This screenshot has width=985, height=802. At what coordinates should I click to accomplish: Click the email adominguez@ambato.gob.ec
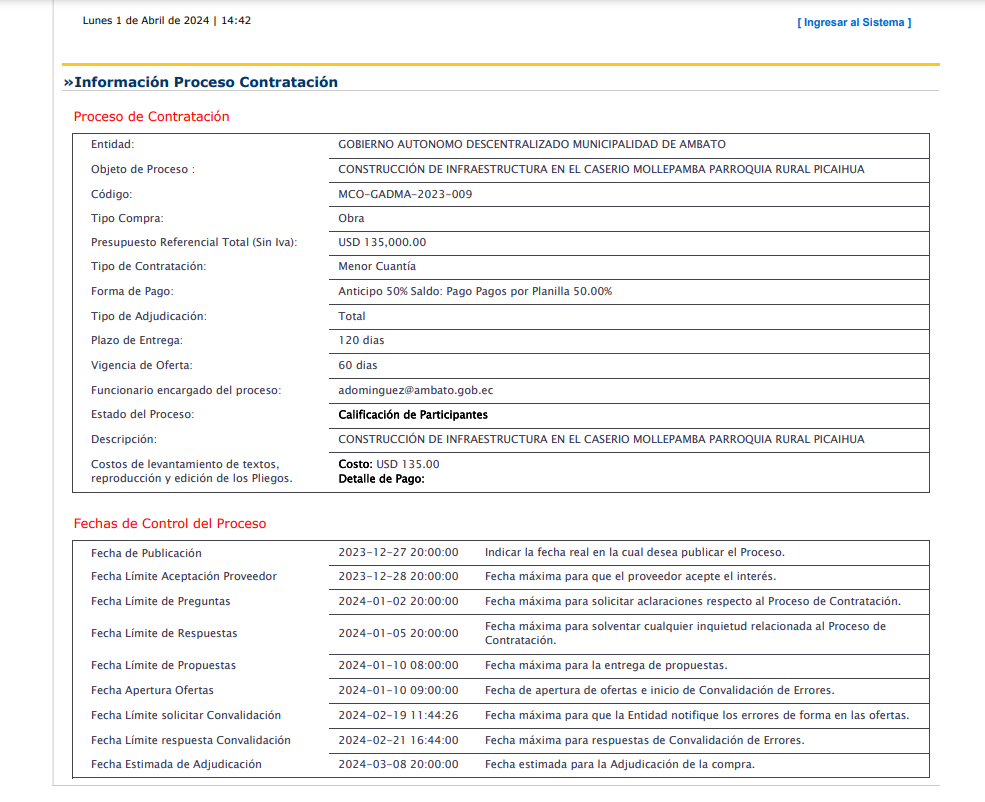415,390
